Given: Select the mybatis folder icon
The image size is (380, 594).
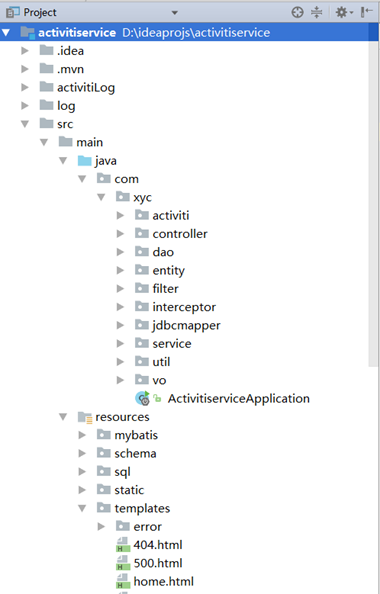Looking at the screenshot, I should [104, 435].
